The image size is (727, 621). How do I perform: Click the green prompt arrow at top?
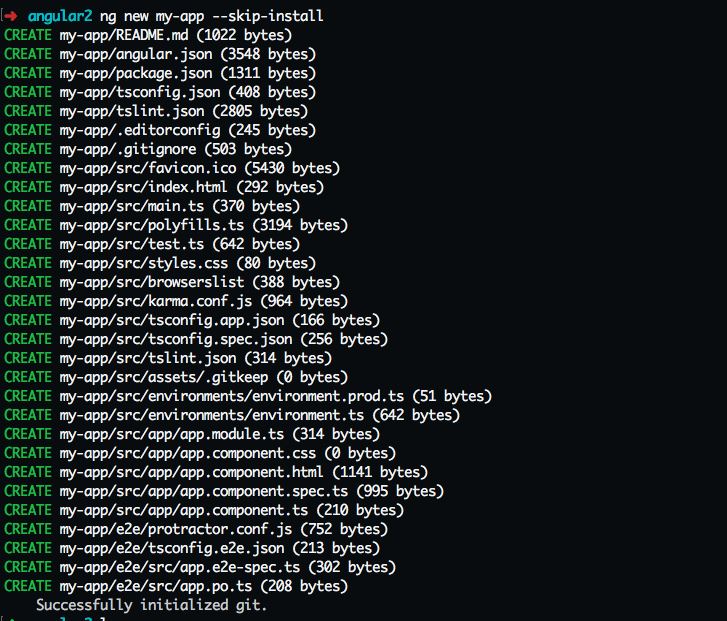pyautogui.click(x=12, y=17)
